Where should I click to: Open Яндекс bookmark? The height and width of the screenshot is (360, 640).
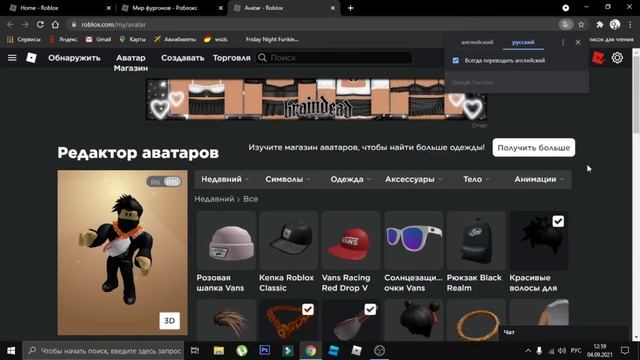coord(64,39)
